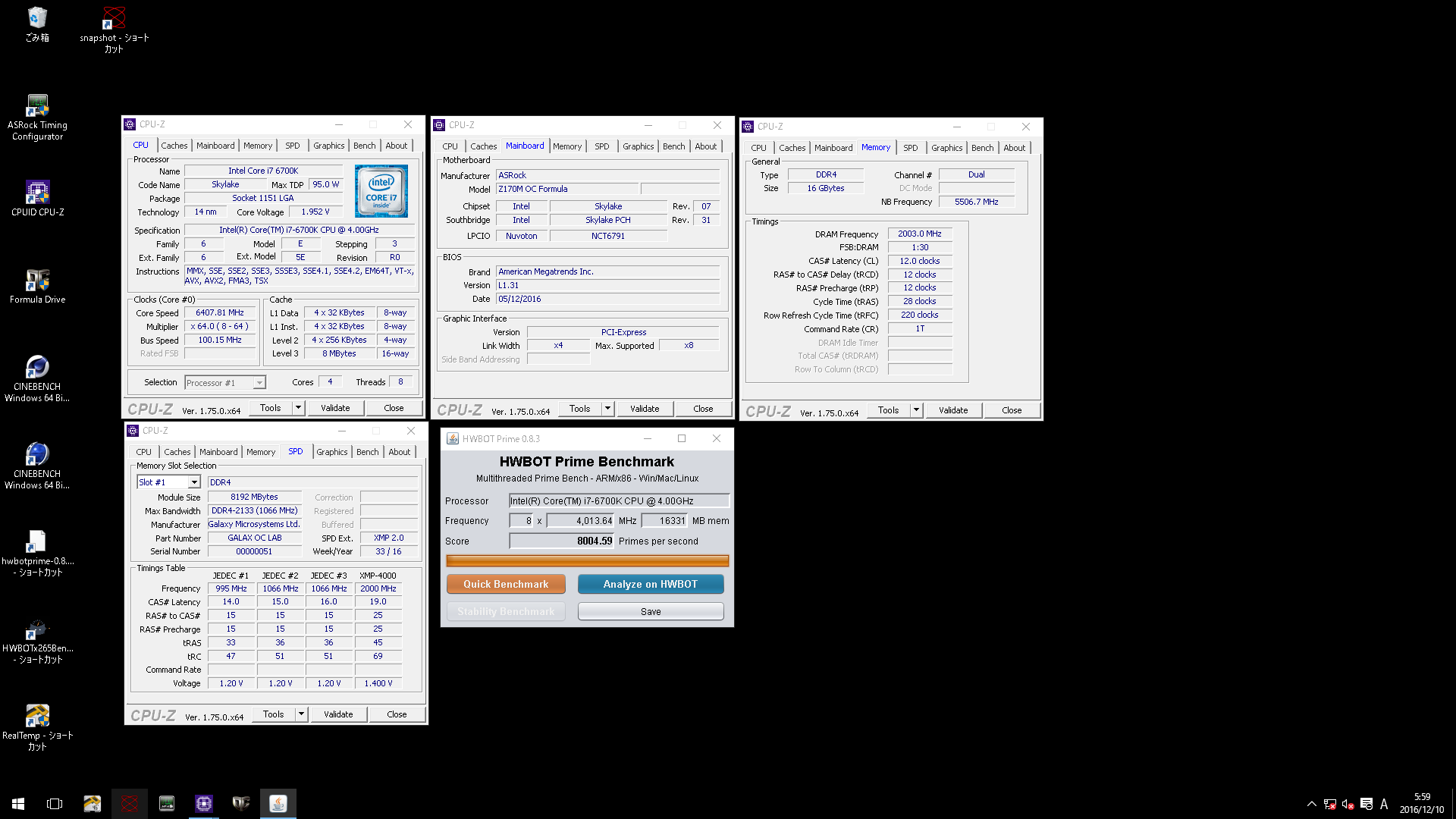Open Formula Drive desktop icon
The height and width of the screenshot is (819, 1456).
[x=37, y=286]
